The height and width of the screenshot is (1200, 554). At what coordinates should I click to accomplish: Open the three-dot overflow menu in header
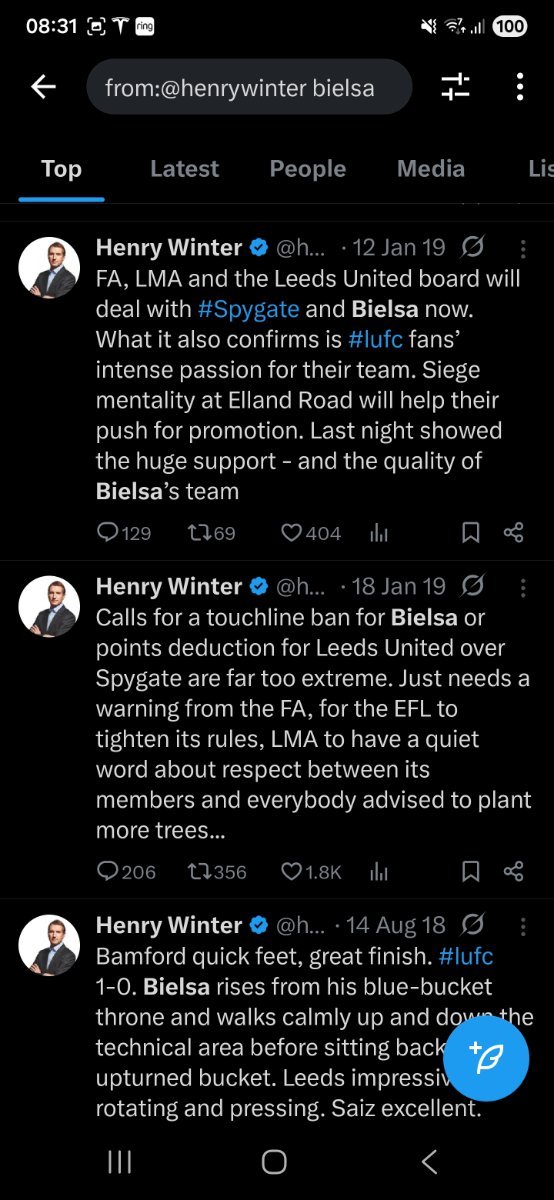520,88
